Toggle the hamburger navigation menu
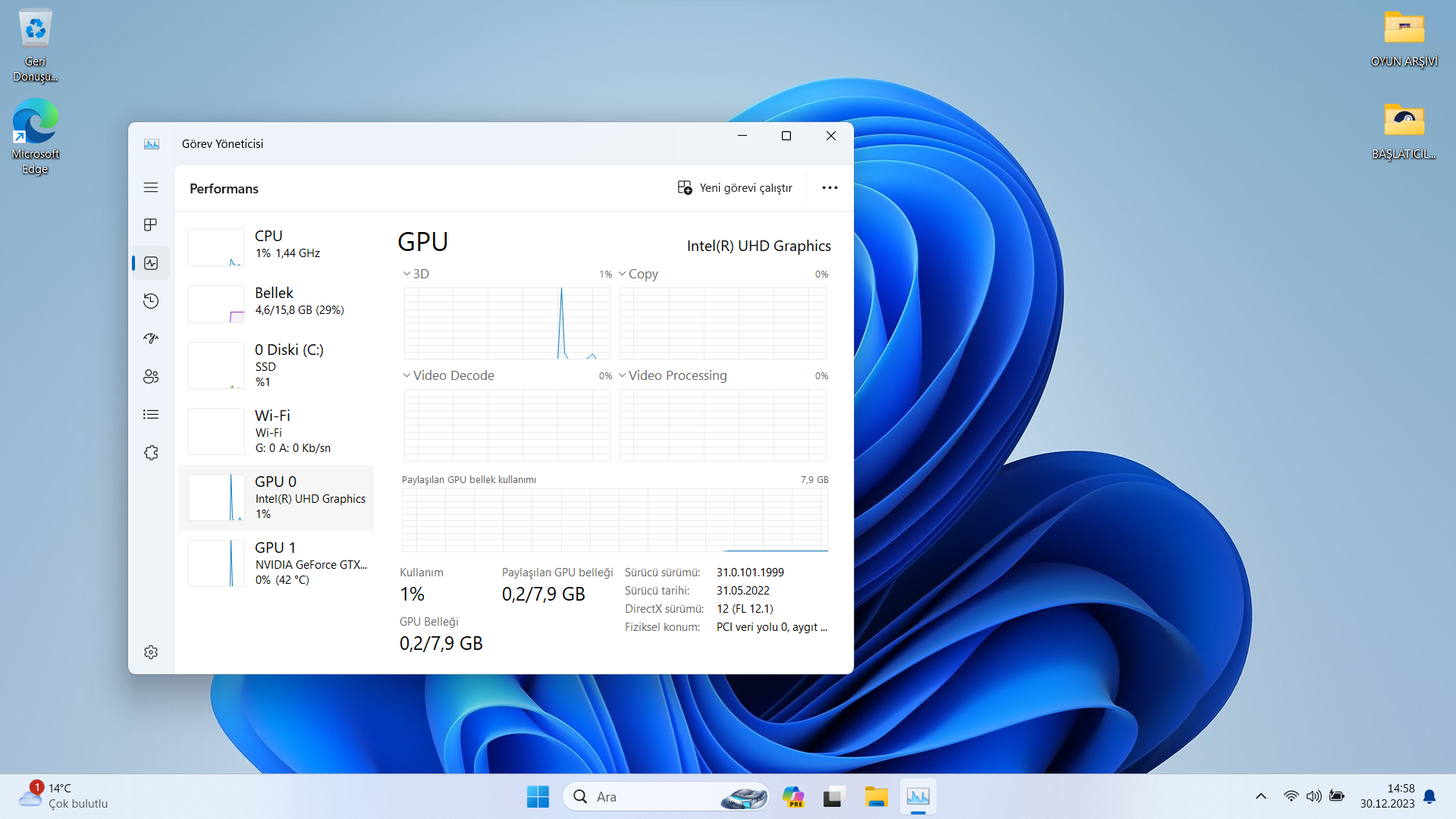 coord(151,187)
